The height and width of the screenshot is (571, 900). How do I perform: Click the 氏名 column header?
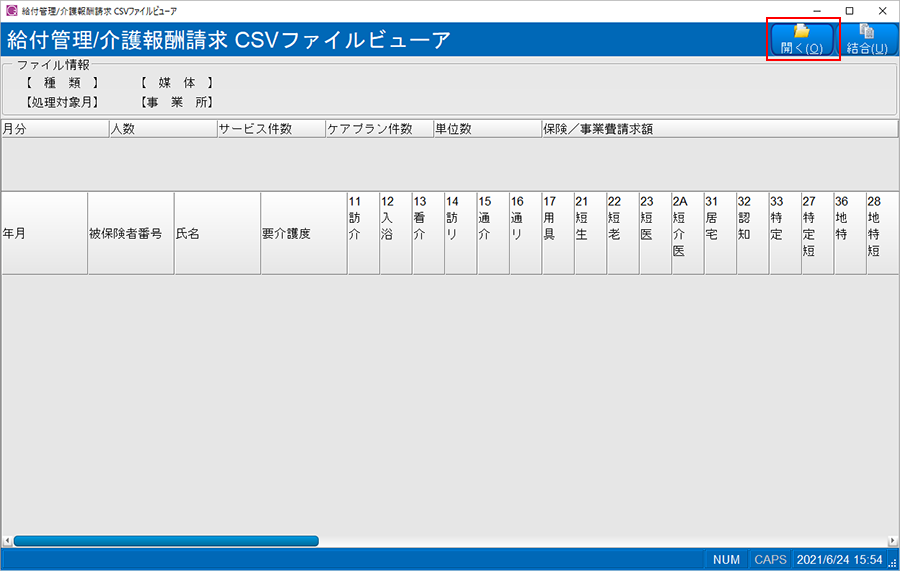216,233
